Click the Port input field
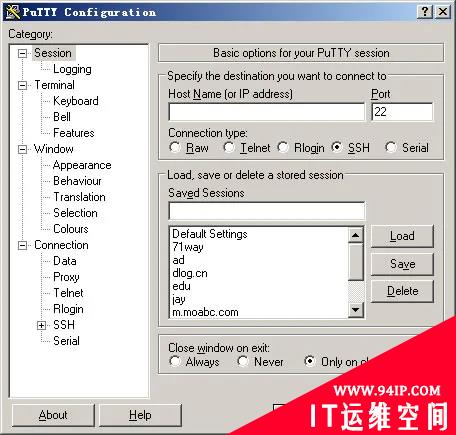 click(x=402, y=112)
